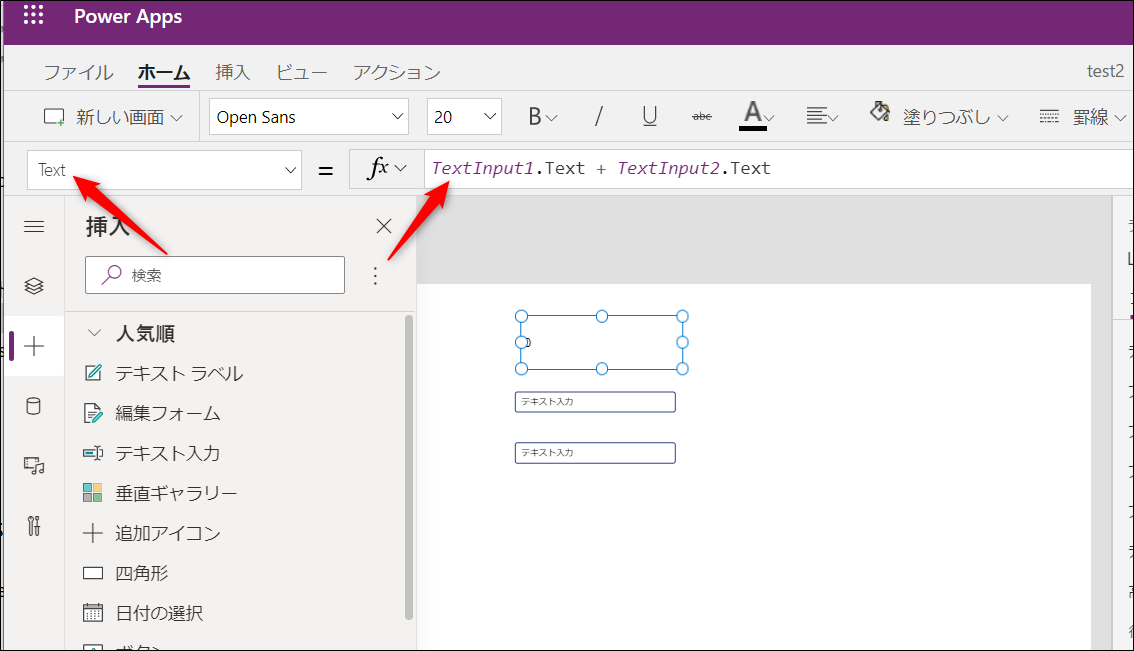Select the insert plus sidebar icon
The width and height of the screenshot is (1134, 651).
tap(34, 346)
